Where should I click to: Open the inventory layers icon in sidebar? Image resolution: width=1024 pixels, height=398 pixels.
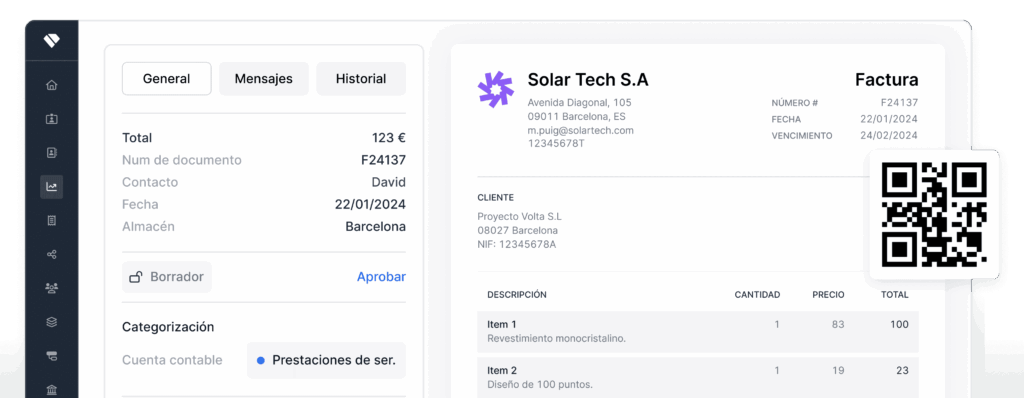click(52, 322)
